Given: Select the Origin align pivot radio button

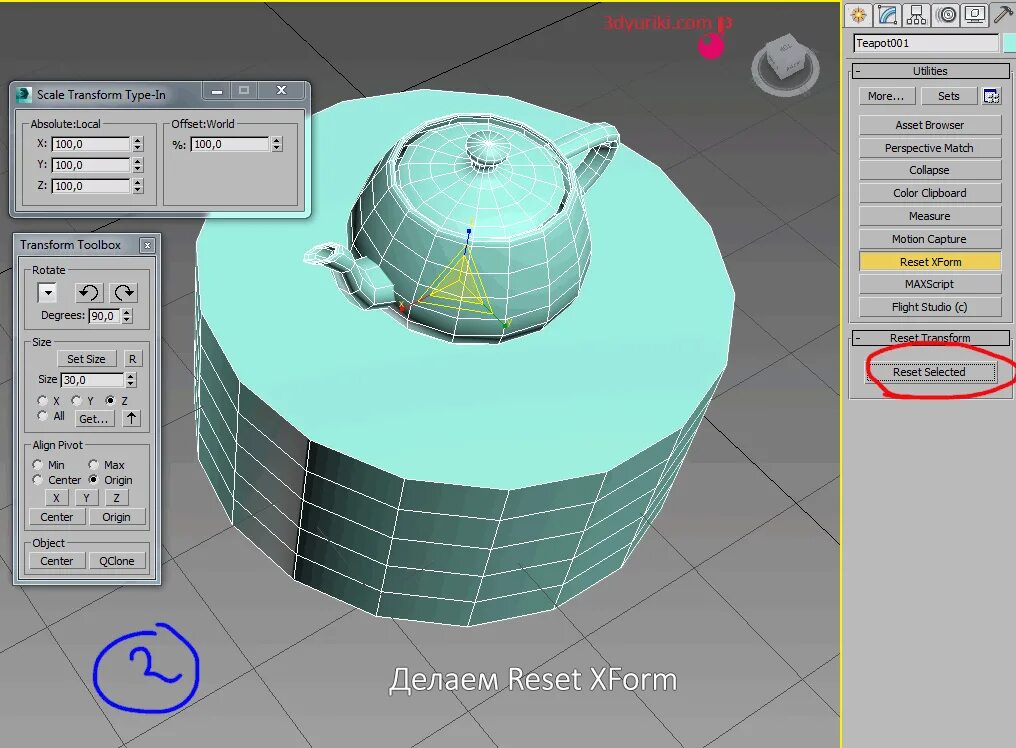Looking at the screenshot, I should click(93, 480).
